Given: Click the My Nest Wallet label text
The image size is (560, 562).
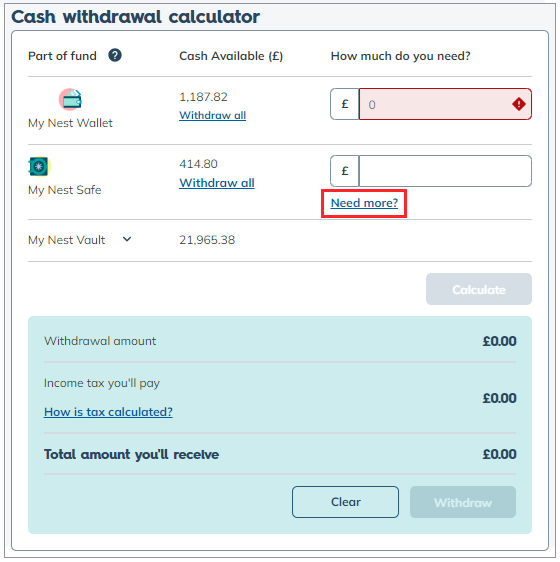Looking at the screenshot, I should click(70, 123).
